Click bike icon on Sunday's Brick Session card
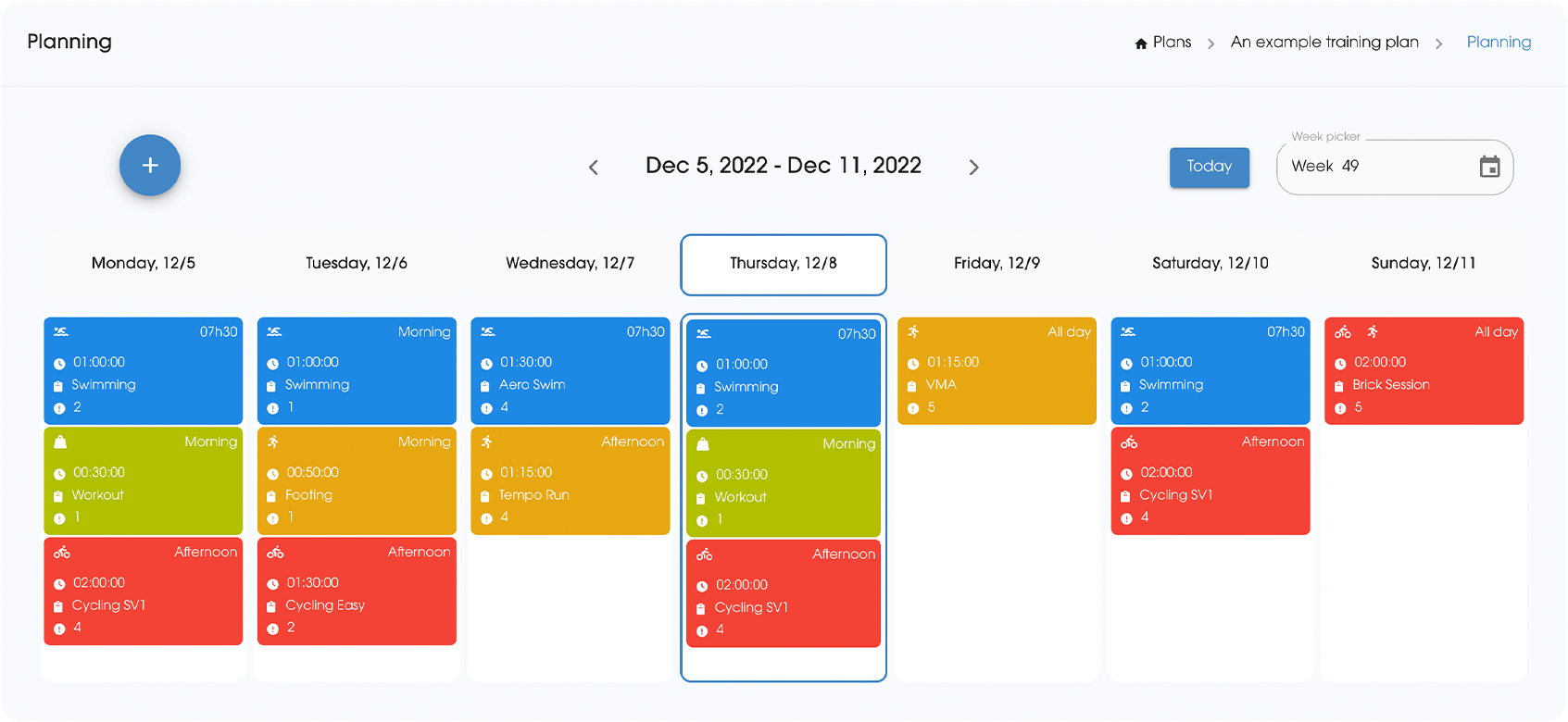The height and width of the screenshot is (722, 1568). (x=1343, y=331)
